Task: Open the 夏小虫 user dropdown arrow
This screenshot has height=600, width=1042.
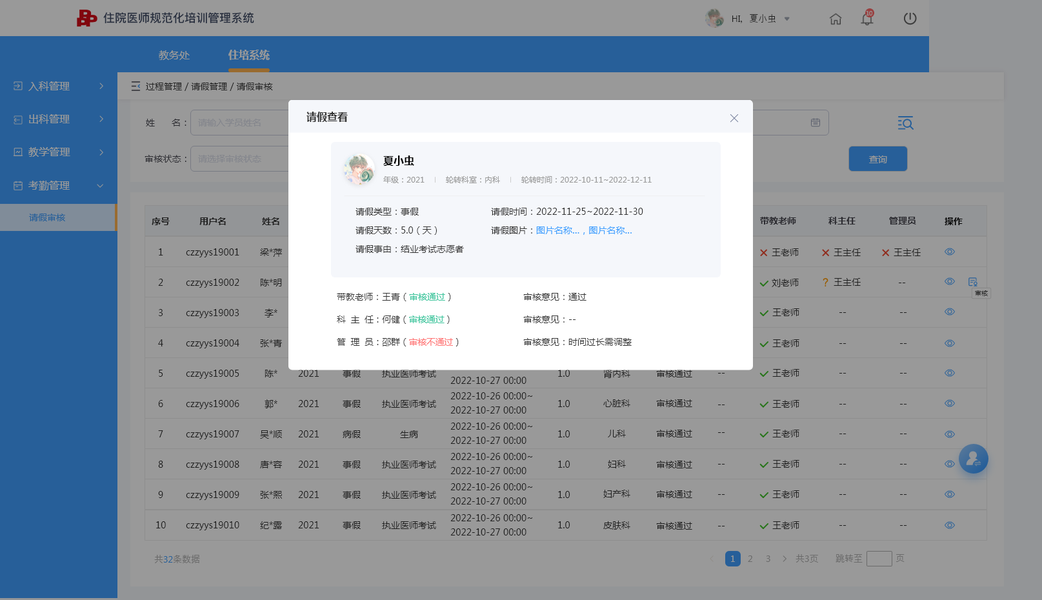Action: point(787,19)
